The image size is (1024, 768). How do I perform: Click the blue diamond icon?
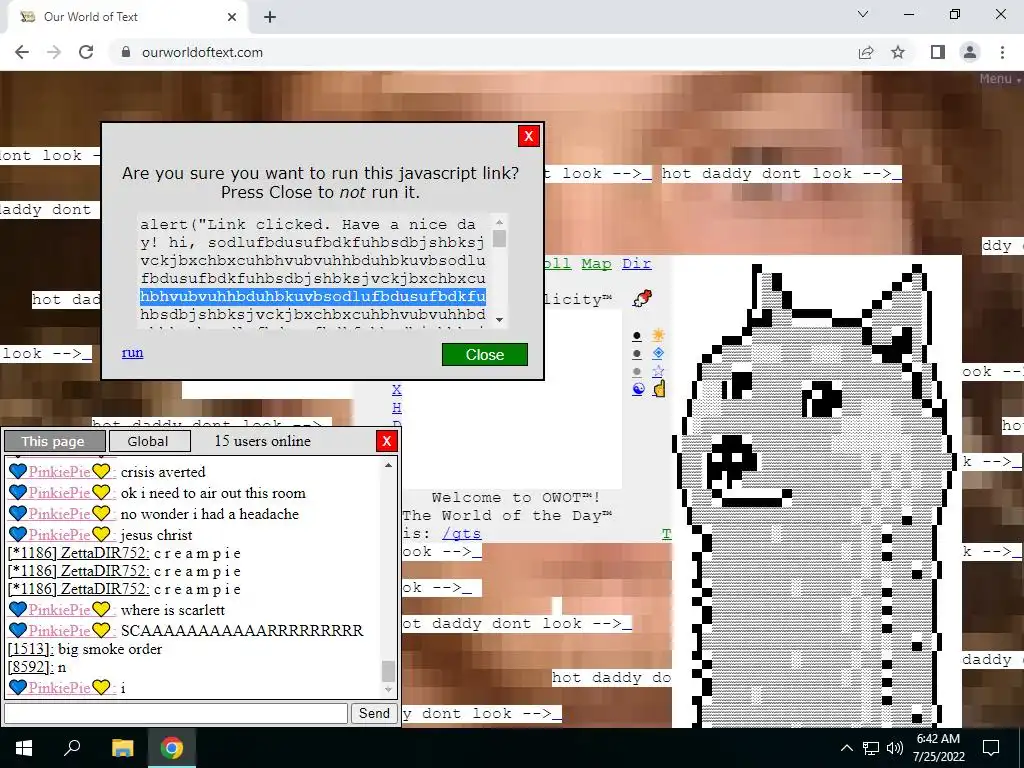pyautogui.click(x=658, y=353)
